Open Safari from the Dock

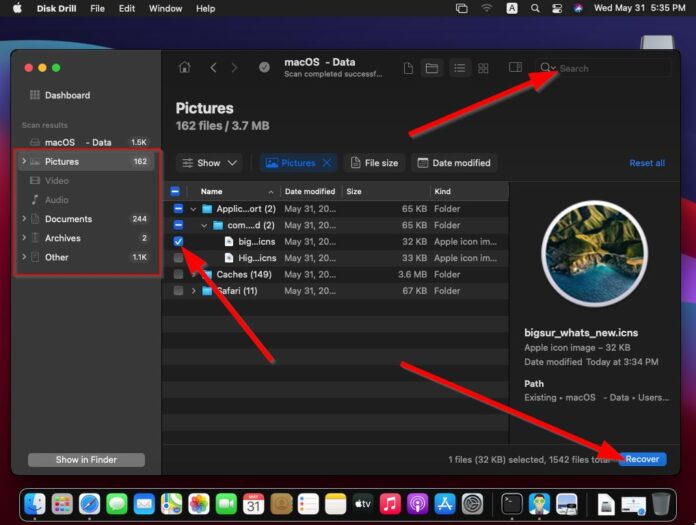coord(89,504)
